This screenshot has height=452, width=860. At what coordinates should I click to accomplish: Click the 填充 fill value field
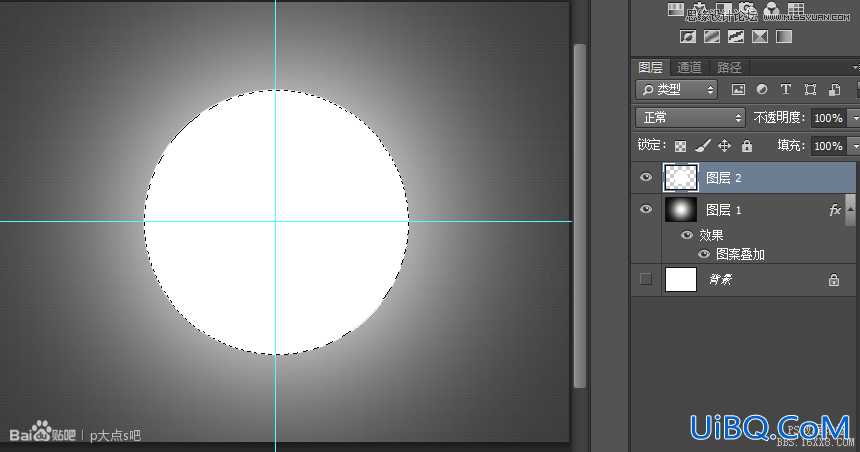tap(828, 146)
